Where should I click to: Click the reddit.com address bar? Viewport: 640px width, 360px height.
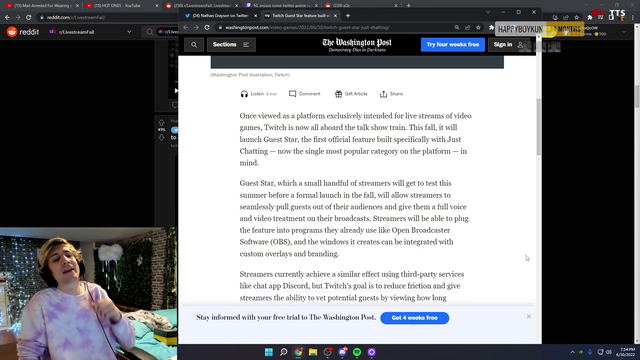108,18
